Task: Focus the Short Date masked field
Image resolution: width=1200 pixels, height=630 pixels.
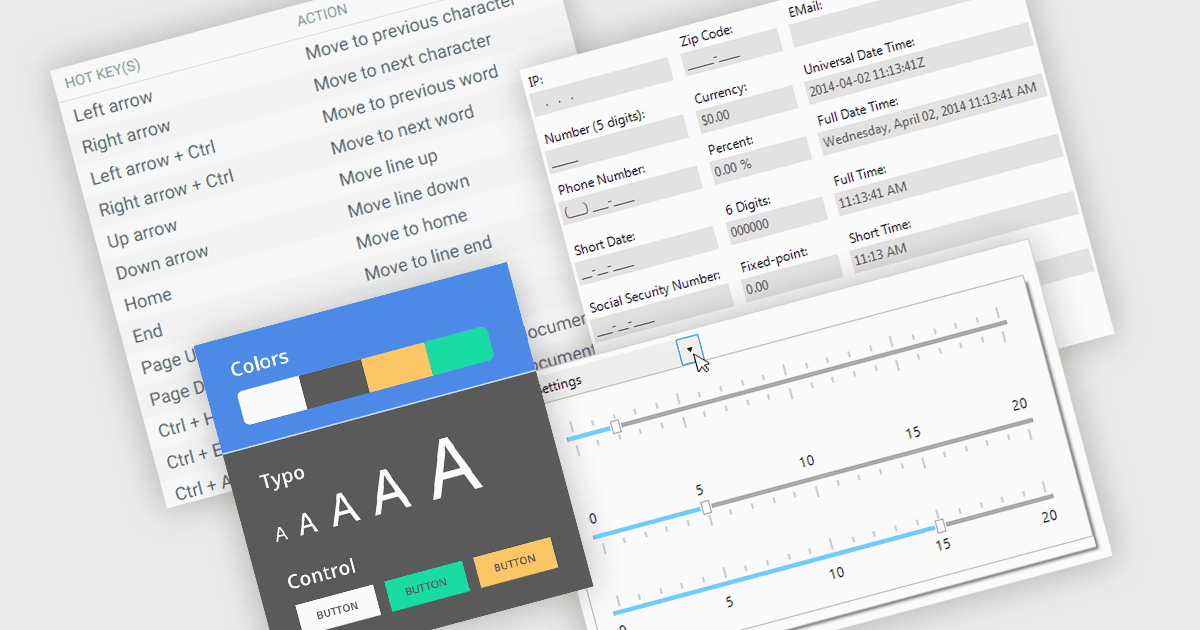Action: 649,258
